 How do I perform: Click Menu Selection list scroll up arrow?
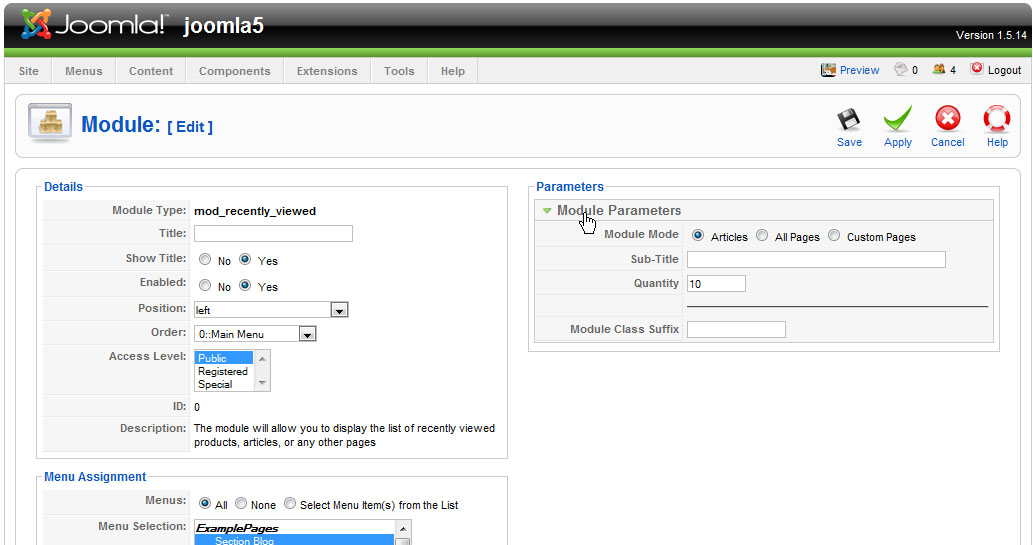(403, 529)
